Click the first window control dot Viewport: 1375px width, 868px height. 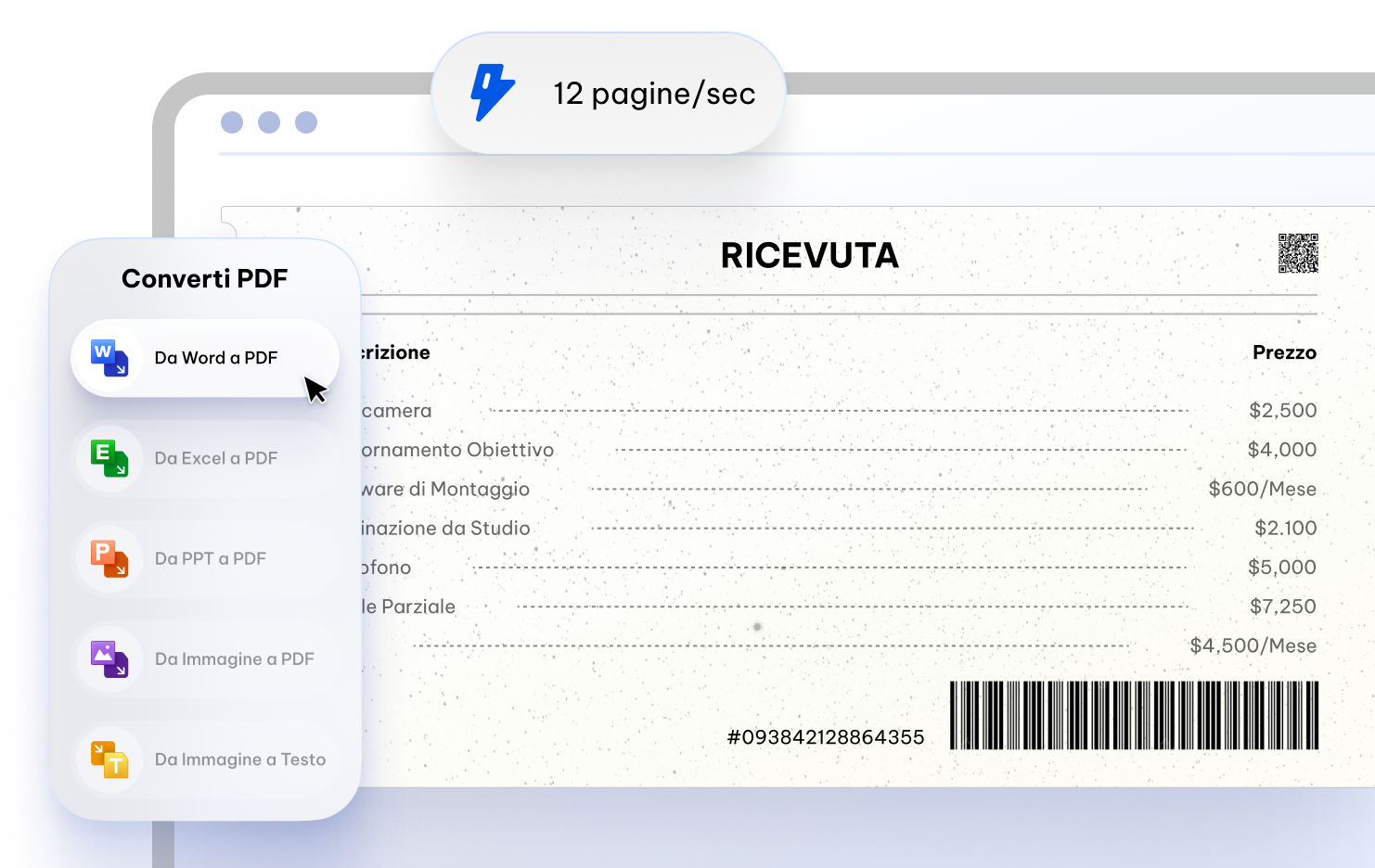[x=232, y=122]
